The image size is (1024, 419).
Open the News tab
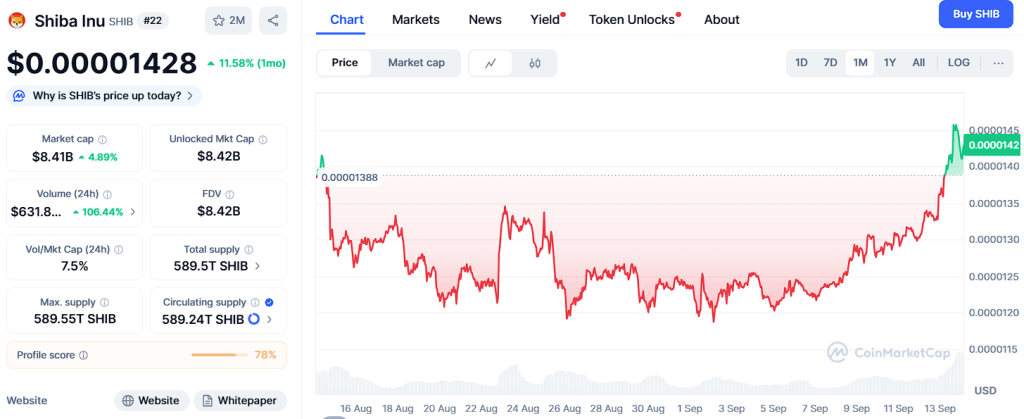point(485,20)
